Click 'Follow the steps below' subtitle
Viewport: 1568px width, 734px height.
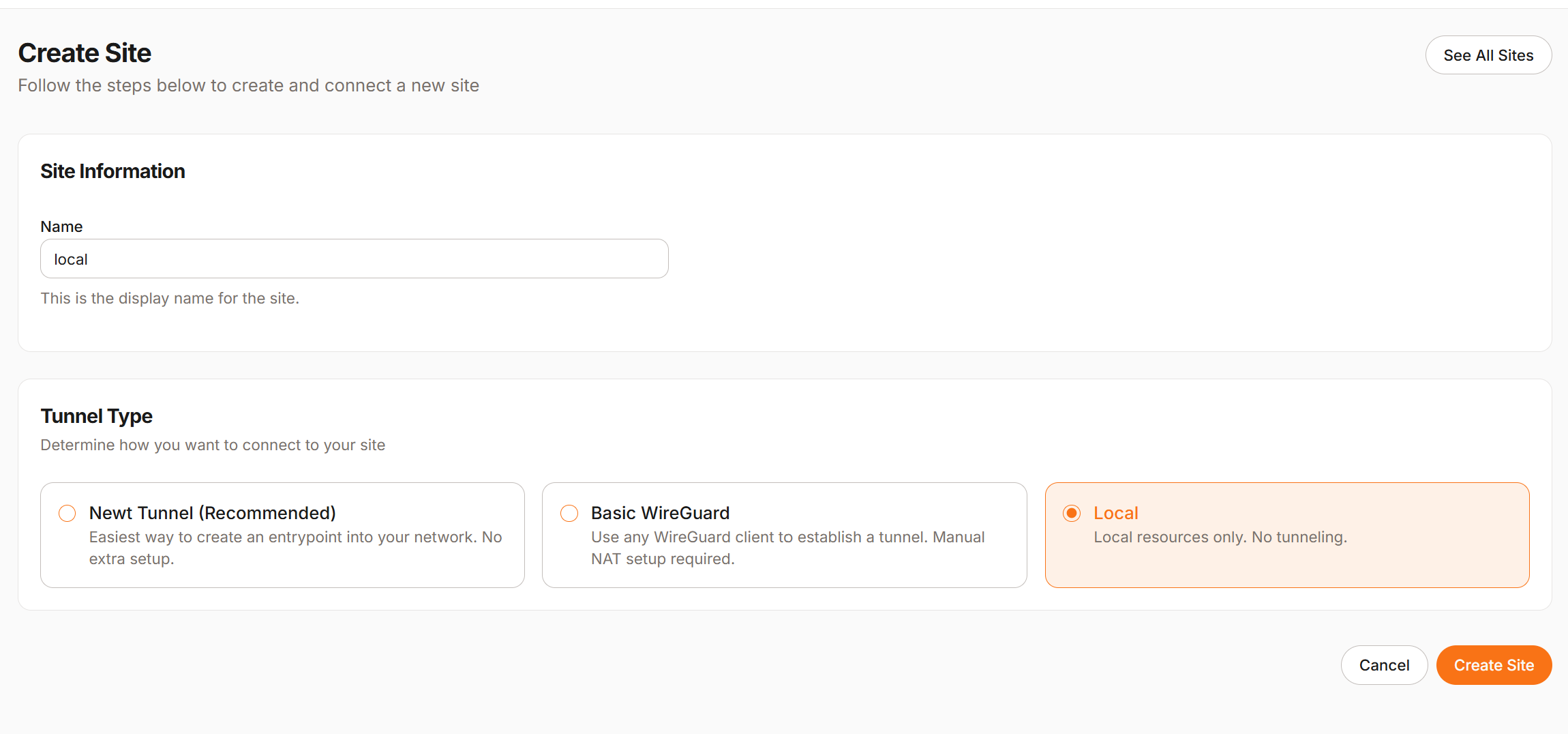coord(248,85)
